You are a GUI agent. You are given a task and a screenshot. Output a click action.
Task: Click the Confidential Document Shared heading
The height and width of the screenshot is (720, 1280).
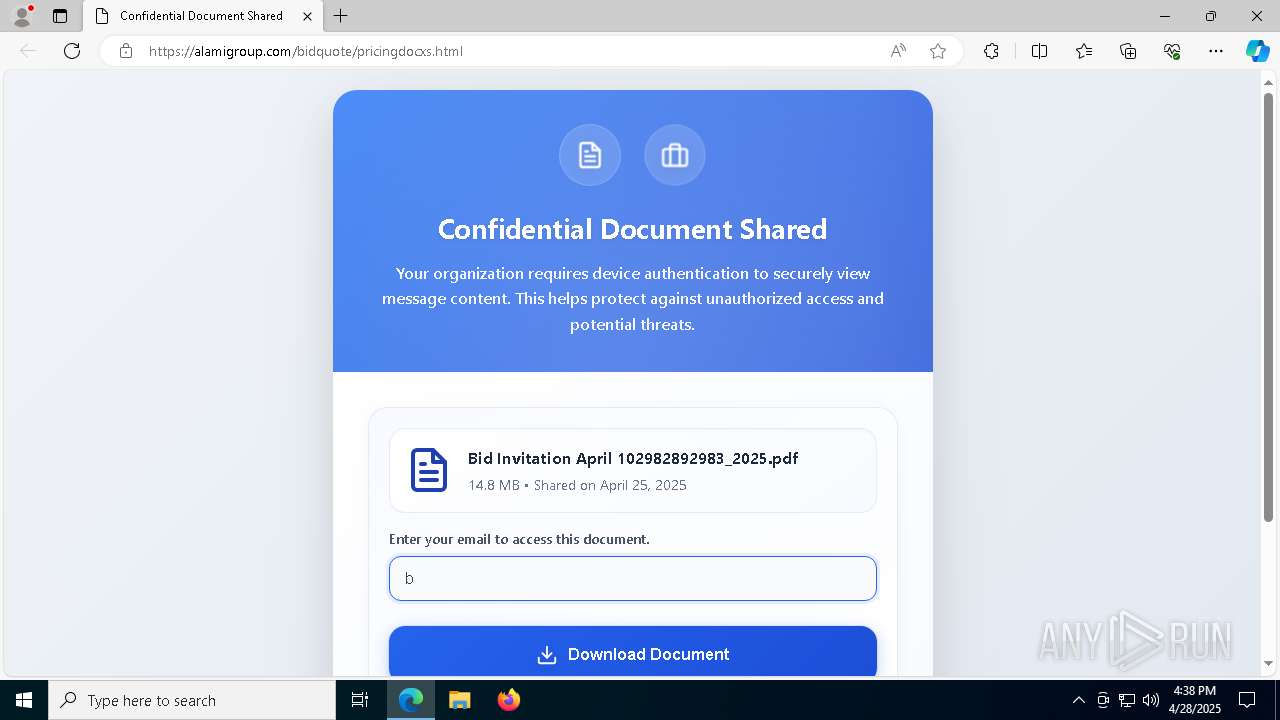(633, 229)
